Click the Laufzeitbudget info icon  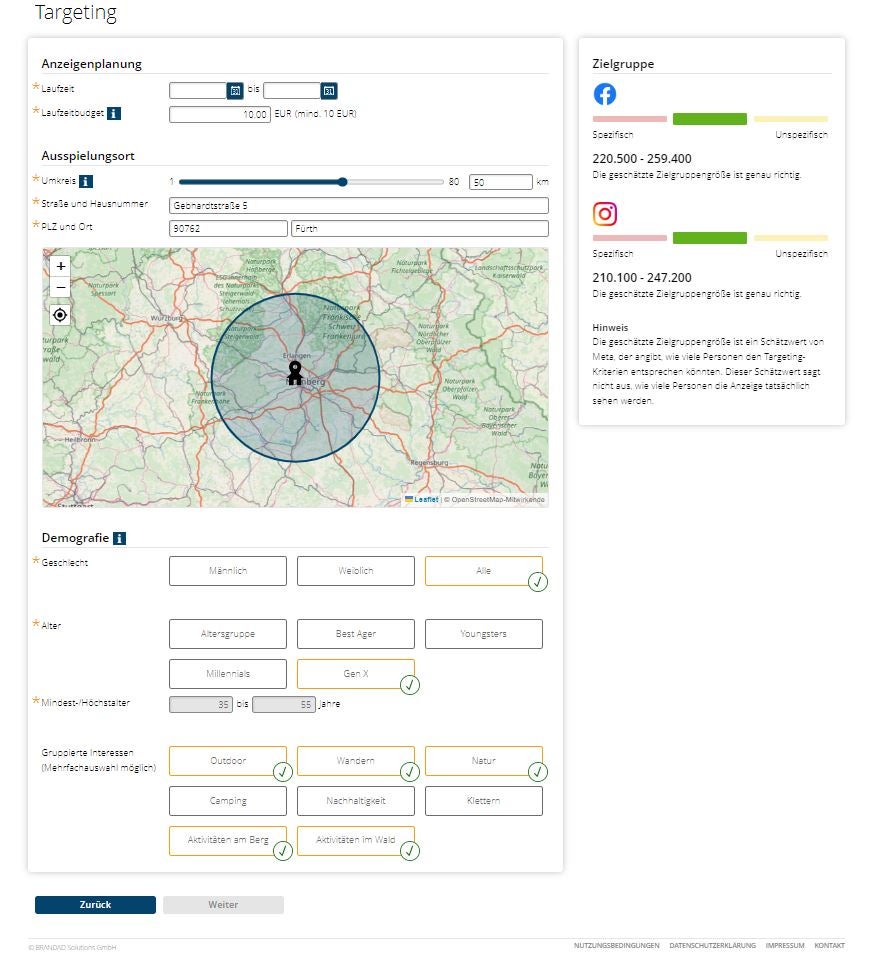coord(114,114)
